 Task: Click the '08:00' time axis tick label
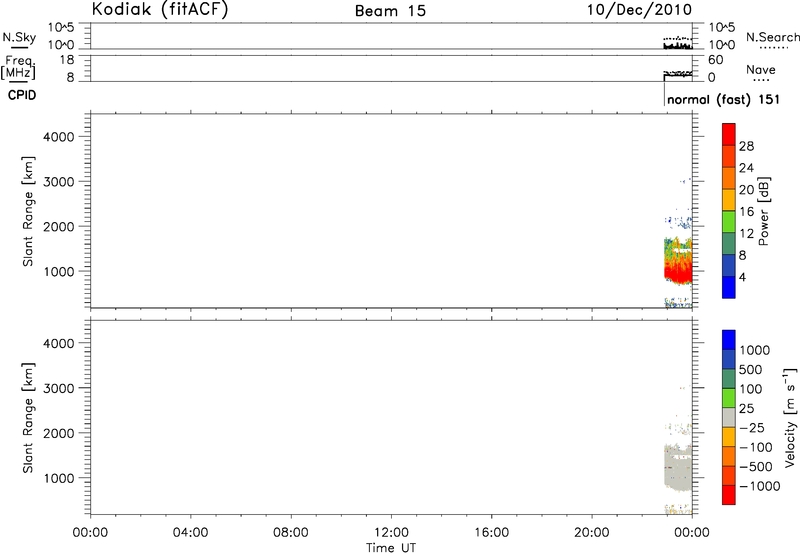click(x=290, y=533)
